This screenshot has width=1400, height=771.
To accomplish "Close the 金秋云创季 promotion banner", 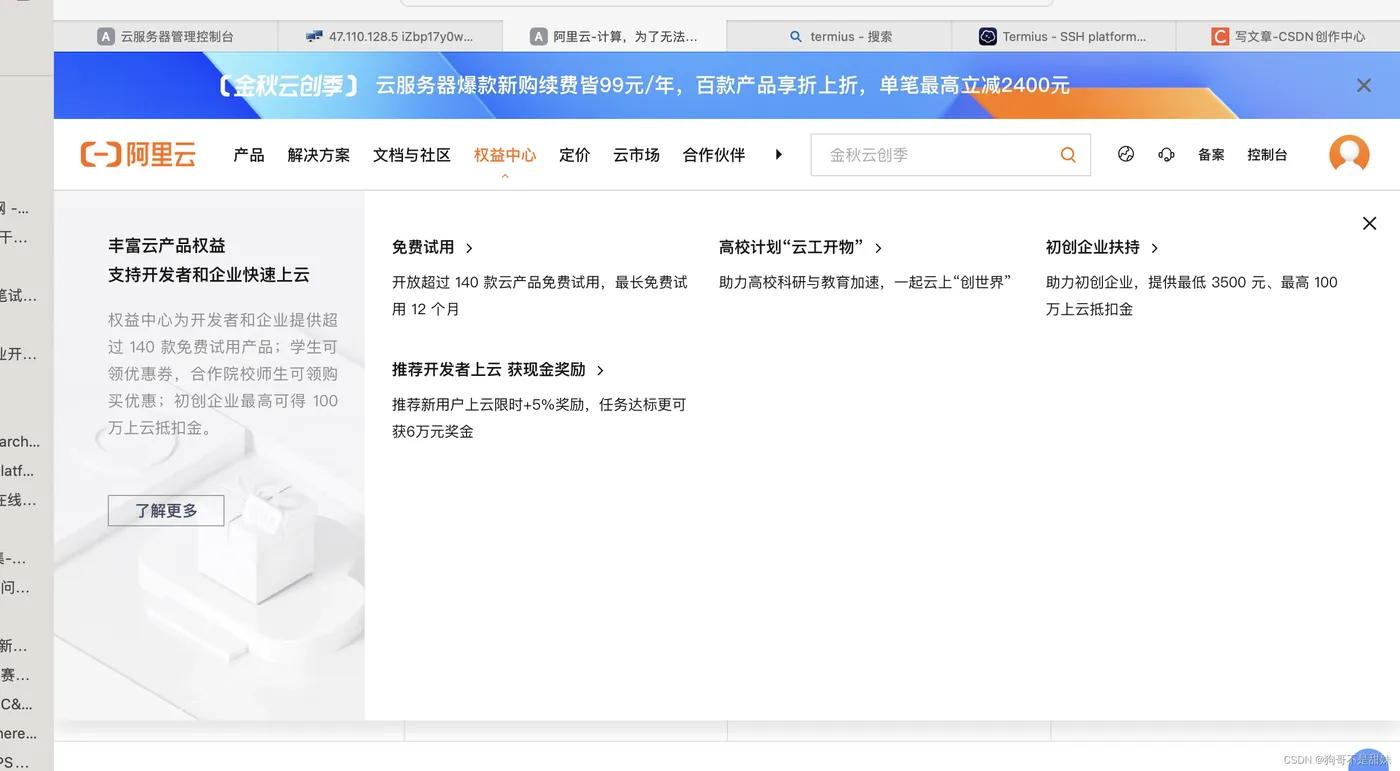I will coord(1364,86).
